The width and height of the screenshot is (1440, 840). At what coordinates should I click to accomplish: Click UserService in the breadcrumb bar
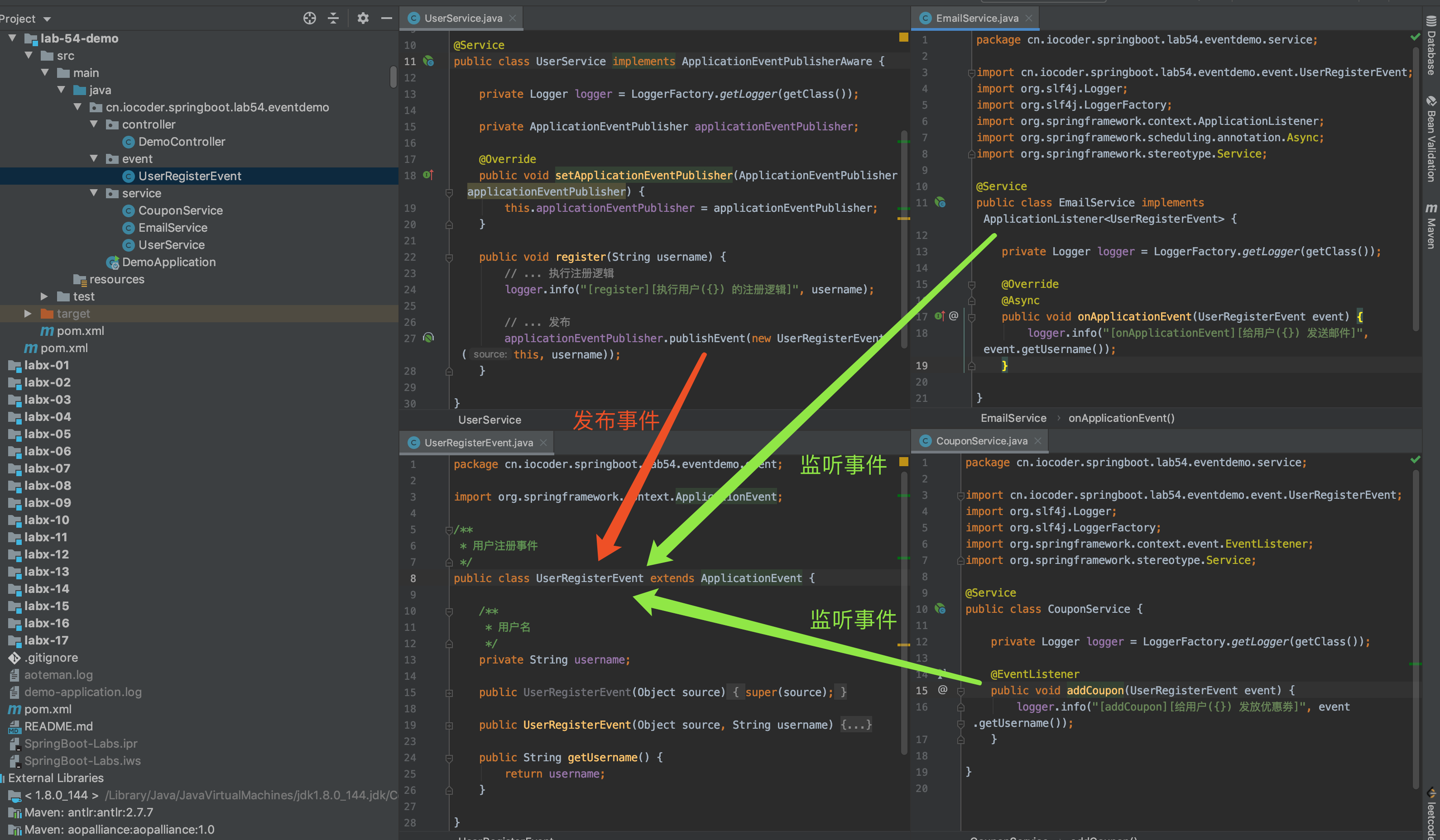tap(489, 419)
